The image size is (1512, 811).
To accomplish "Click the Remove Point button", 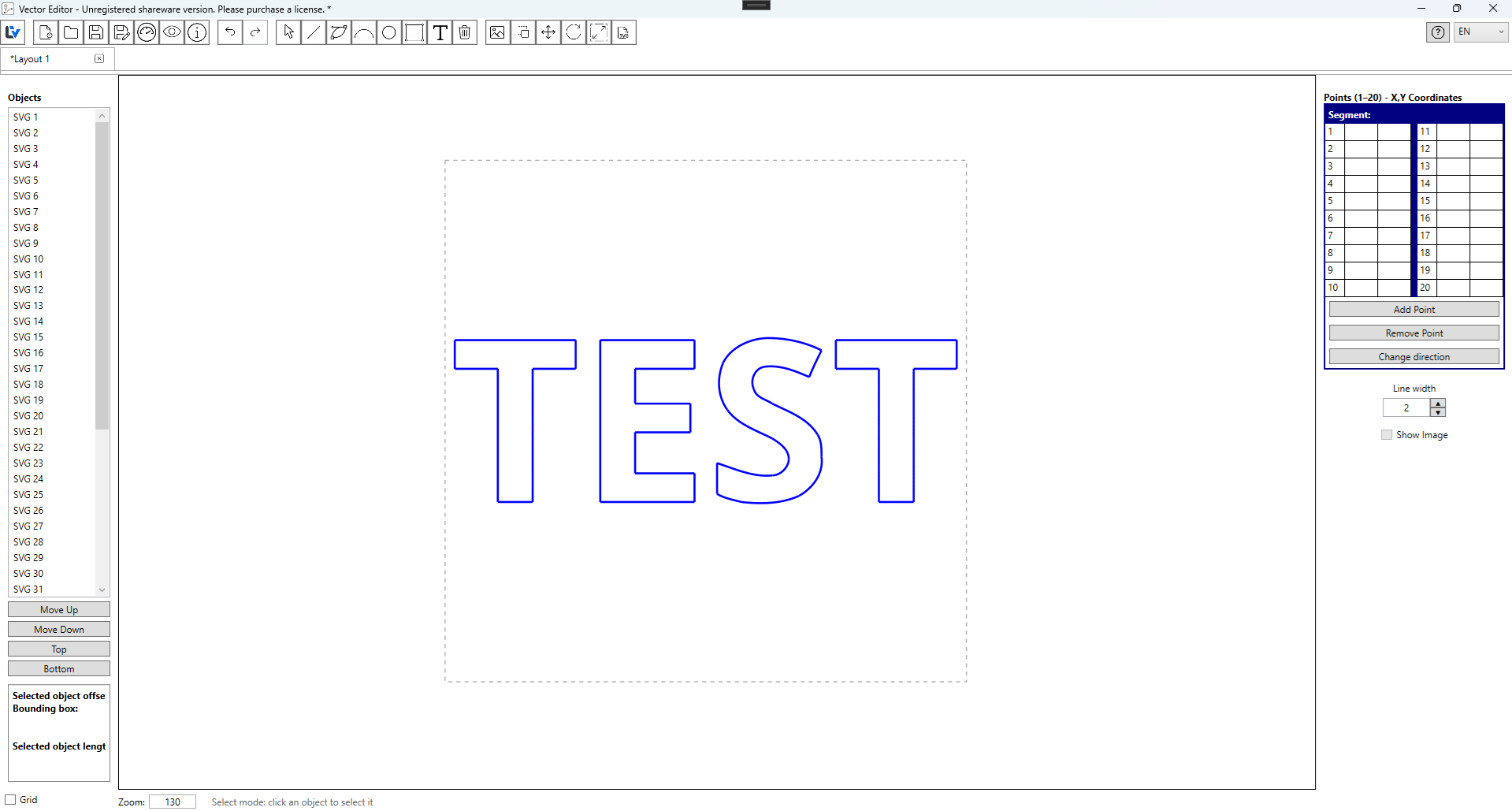I will [x=1414, y=333].
